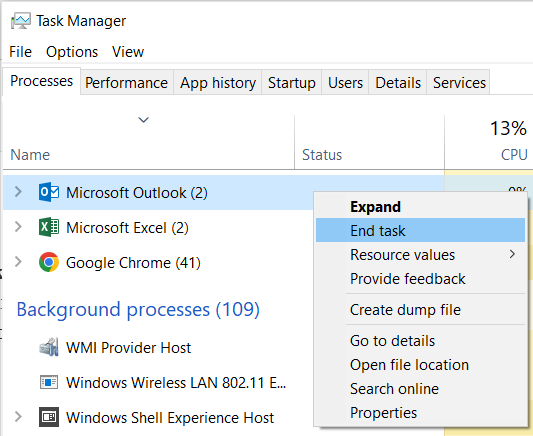Expand the Windows Shell Experience Host group
The image size is (533, 436).
click(x=18, y=417)
